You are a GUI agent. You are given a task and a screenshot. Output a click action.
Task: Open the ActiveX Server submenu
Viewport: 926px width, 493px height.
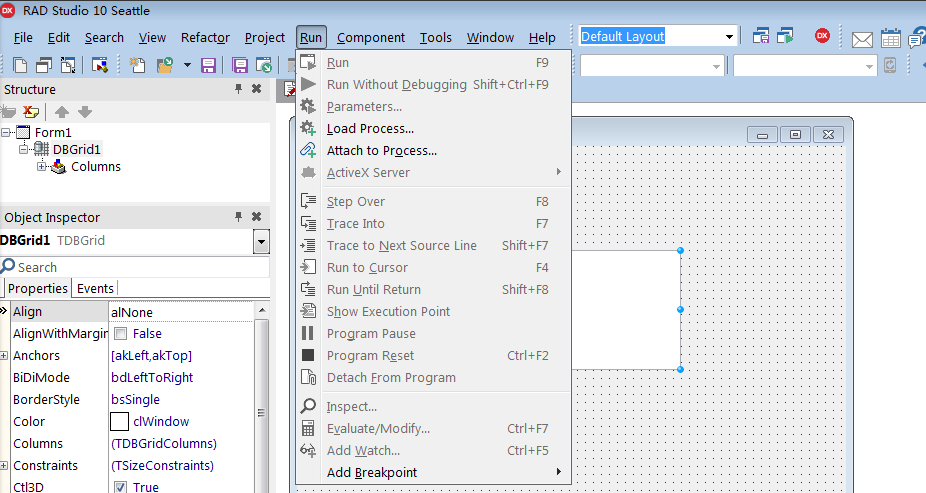[x=433, y=172]
